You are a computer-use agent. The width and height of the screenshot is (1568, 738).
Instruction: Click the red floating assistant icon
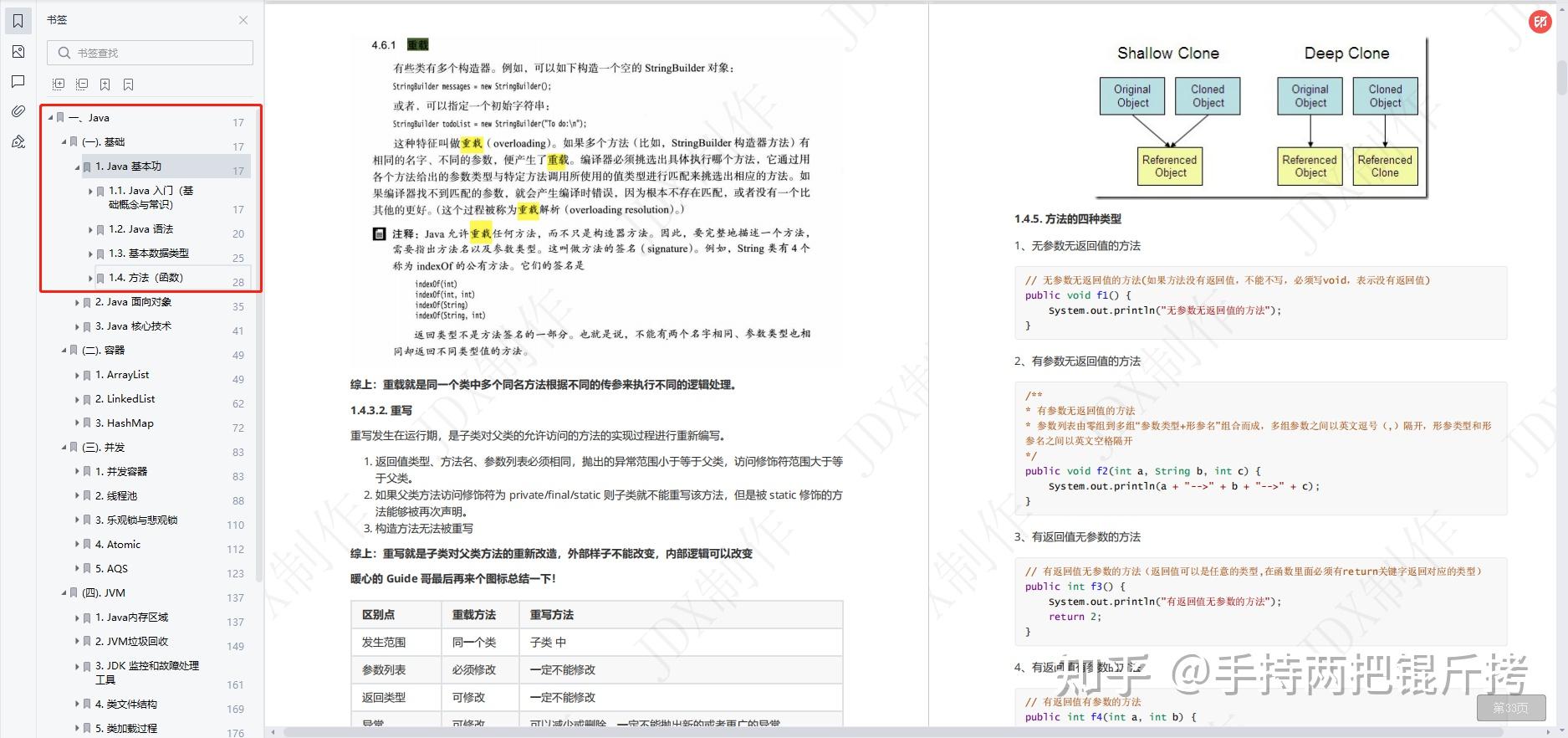click(1540, 22)
